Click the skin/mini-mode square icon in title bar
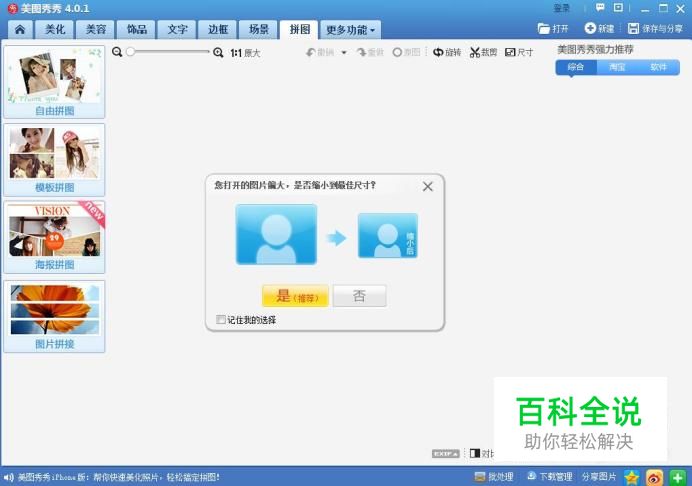Screen dimensions: 692x486 click(x=618, y=8)
